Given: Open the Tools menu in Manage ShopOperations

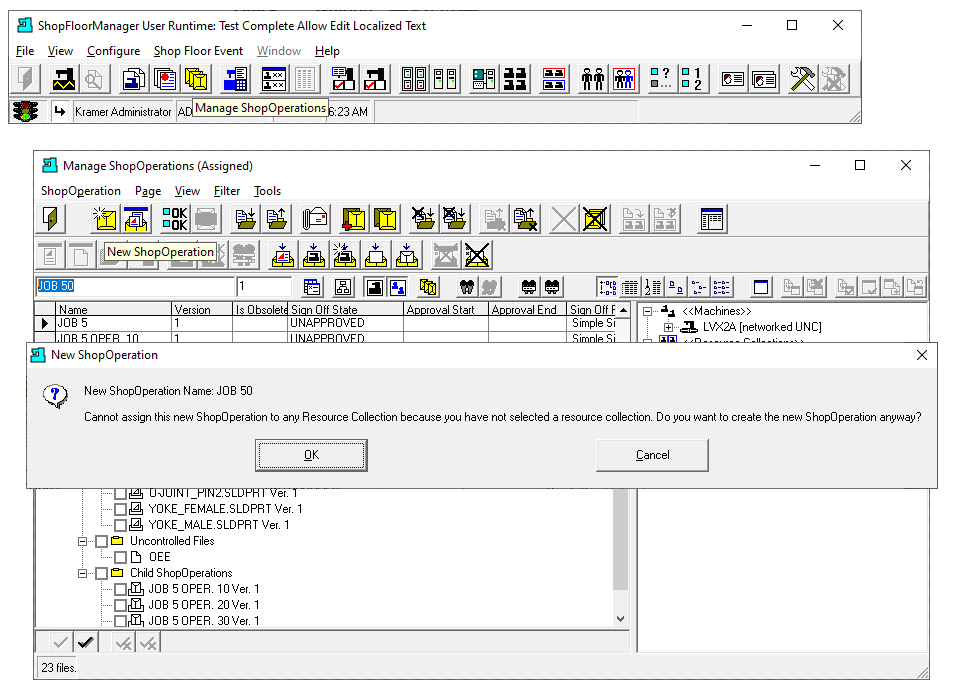Looking at the screenshot, I should tap(267, 191).
